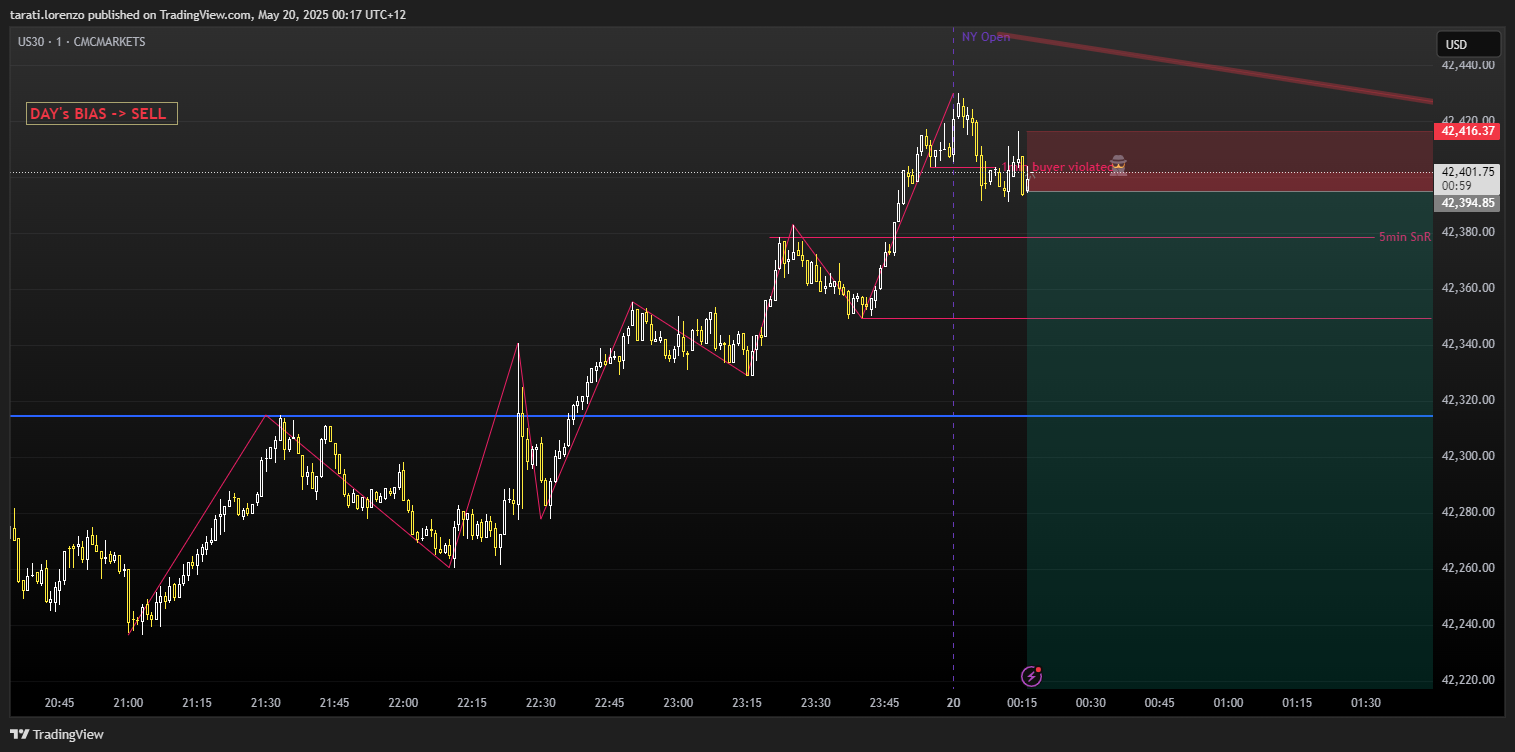1515x752 pixels.
Task: Click the 23:15 time axis label
Action: click(x=747, y=703)
